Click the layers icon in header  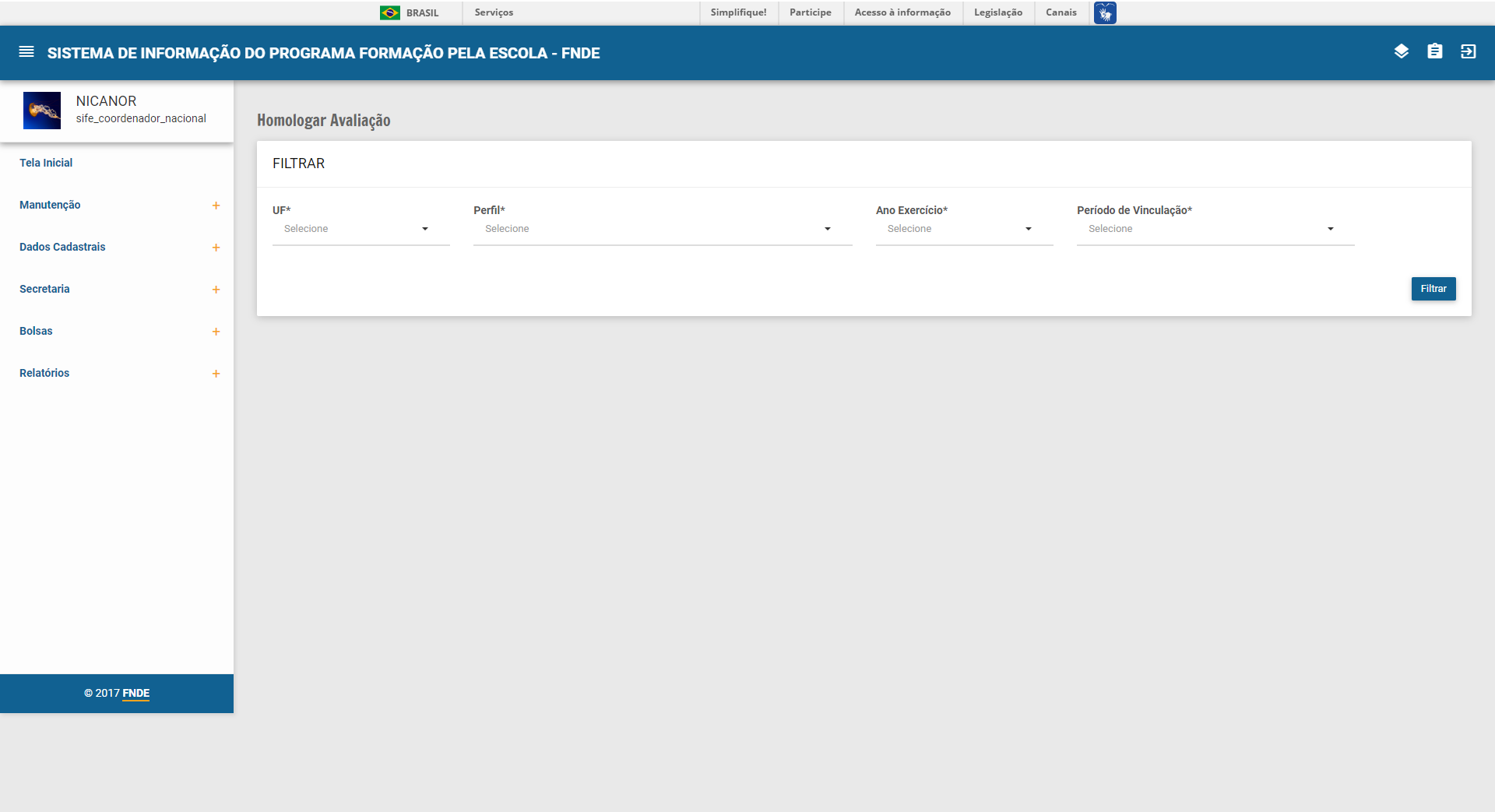pyautogui.click(x=1401, y=51)
